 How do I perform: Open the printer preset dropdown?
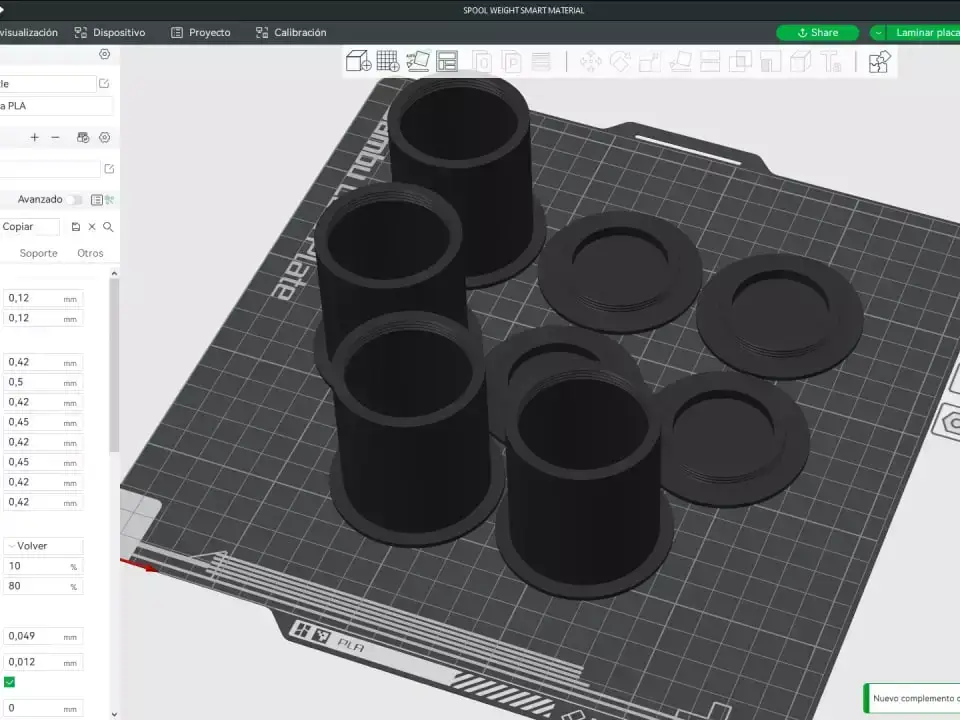coord(48,83)
